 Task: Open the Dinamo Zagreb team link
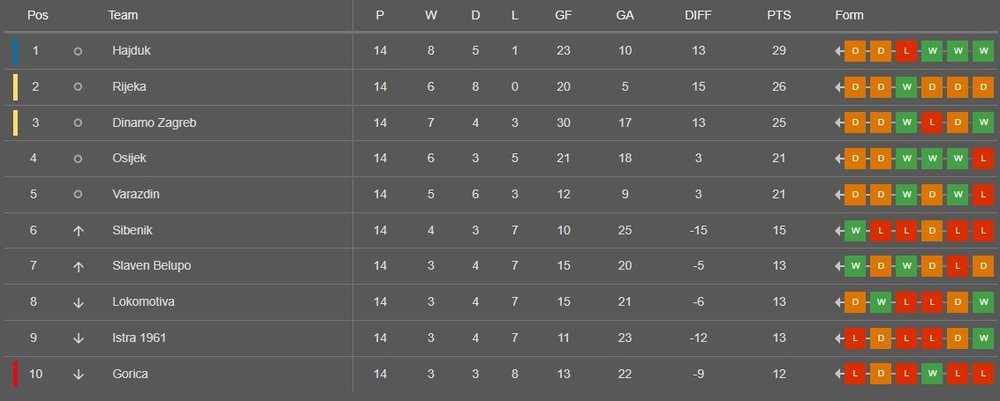154,123
